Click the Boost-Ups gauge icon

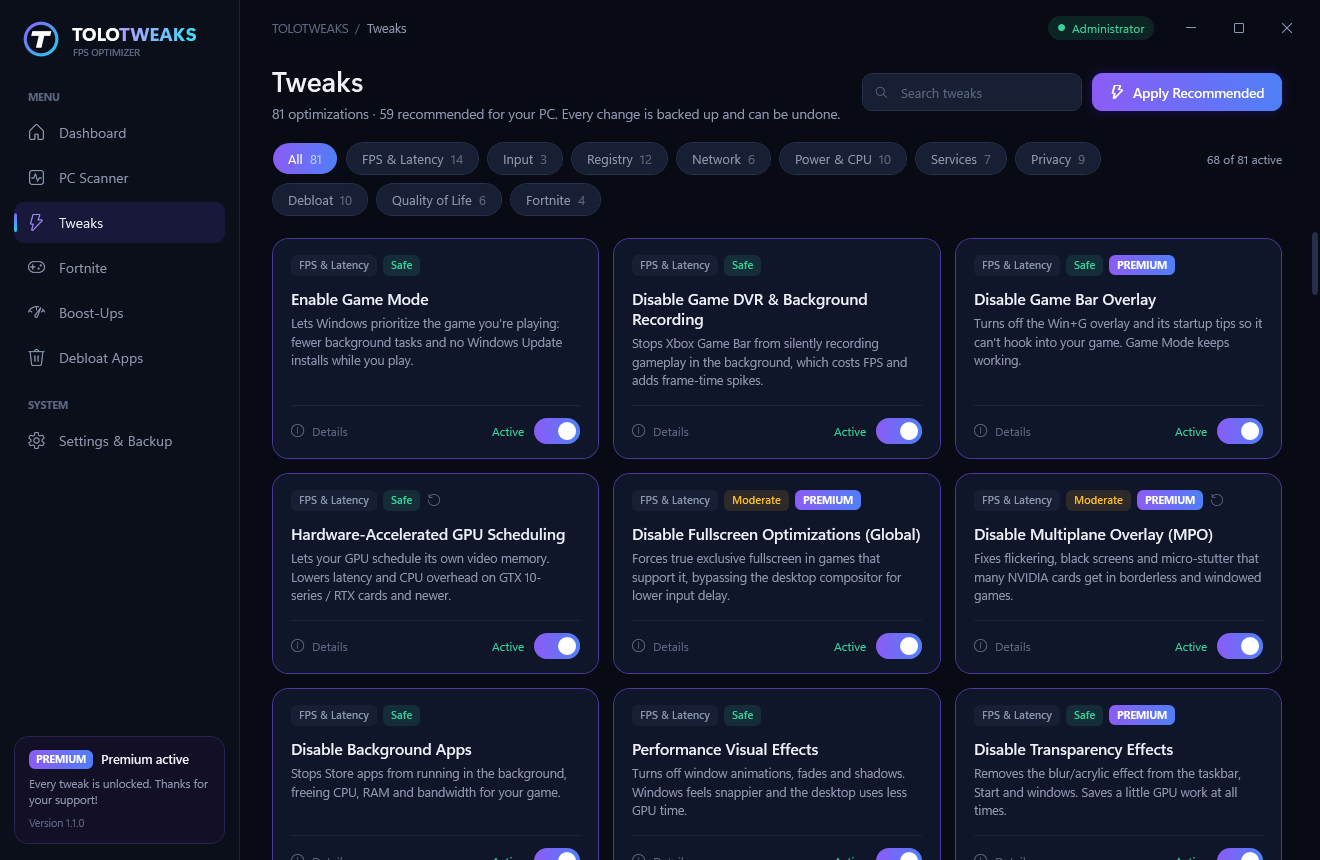37,313
